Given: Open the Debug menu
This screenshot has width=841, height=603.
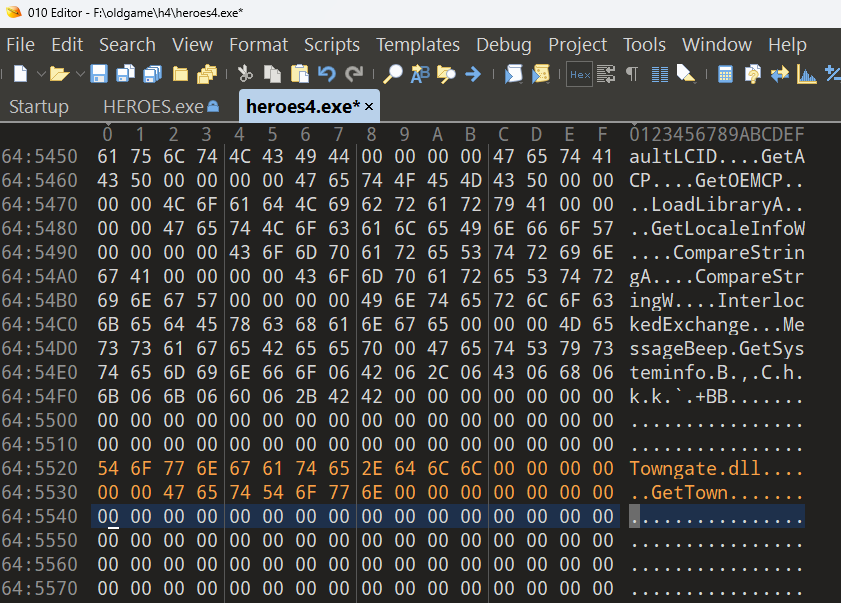Looking at the screenshot, I should coord(504,45).
